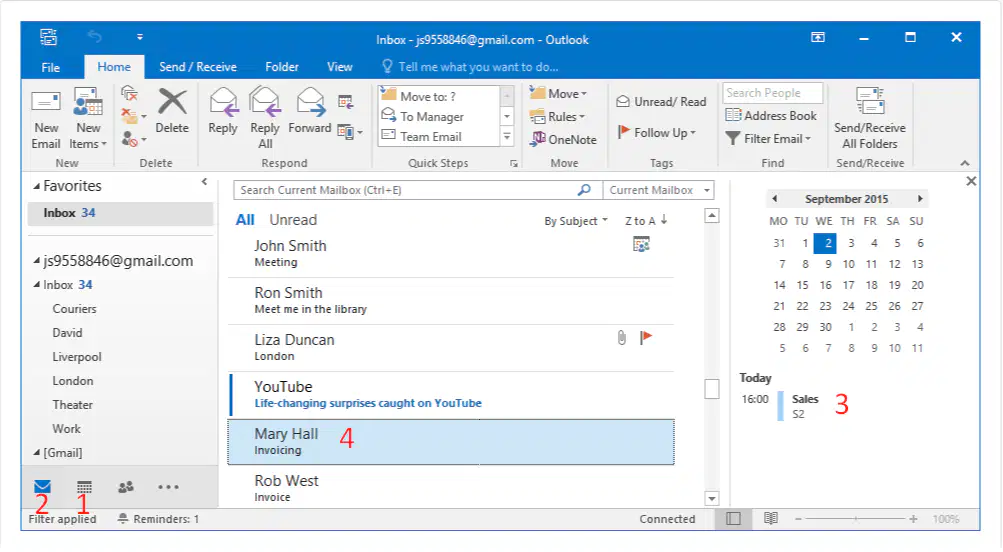Click the Undo button in title bar
This screenshot has width=1003, height=552.
95,37
